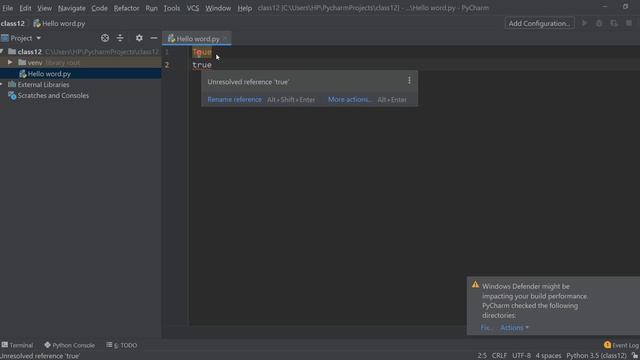Collapse the class12 project root
The width and height of the screenshot is (640, 360).
(x=2, y=51)
